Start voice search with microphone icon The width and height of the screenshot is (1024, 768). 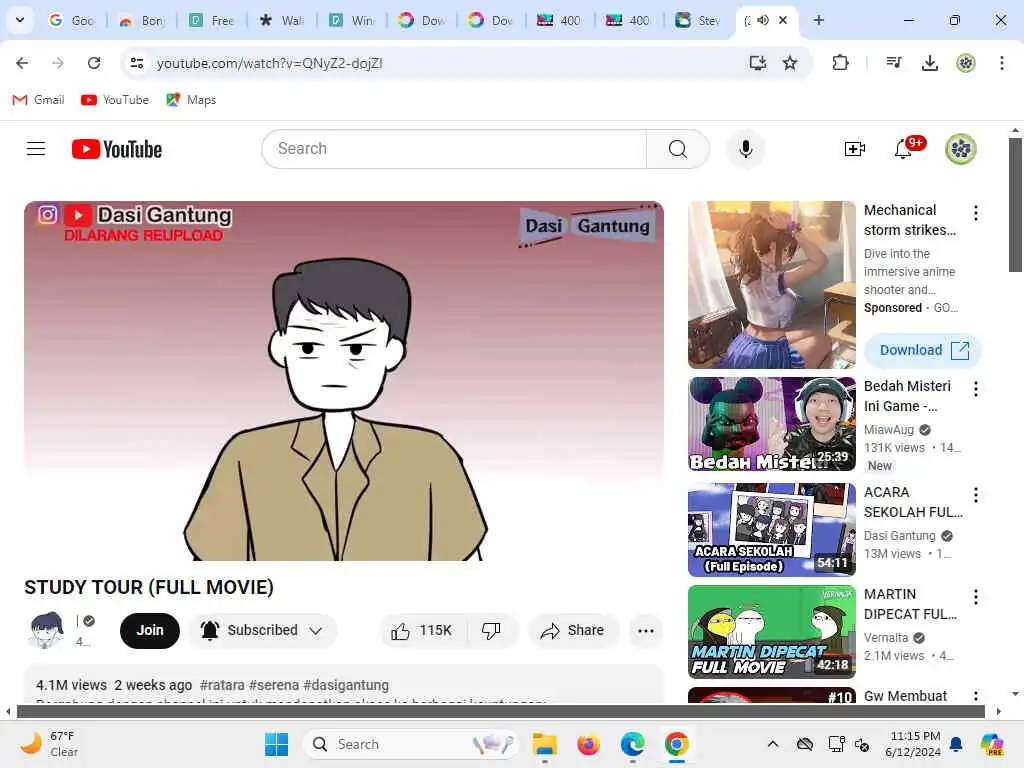pos(745,149)
